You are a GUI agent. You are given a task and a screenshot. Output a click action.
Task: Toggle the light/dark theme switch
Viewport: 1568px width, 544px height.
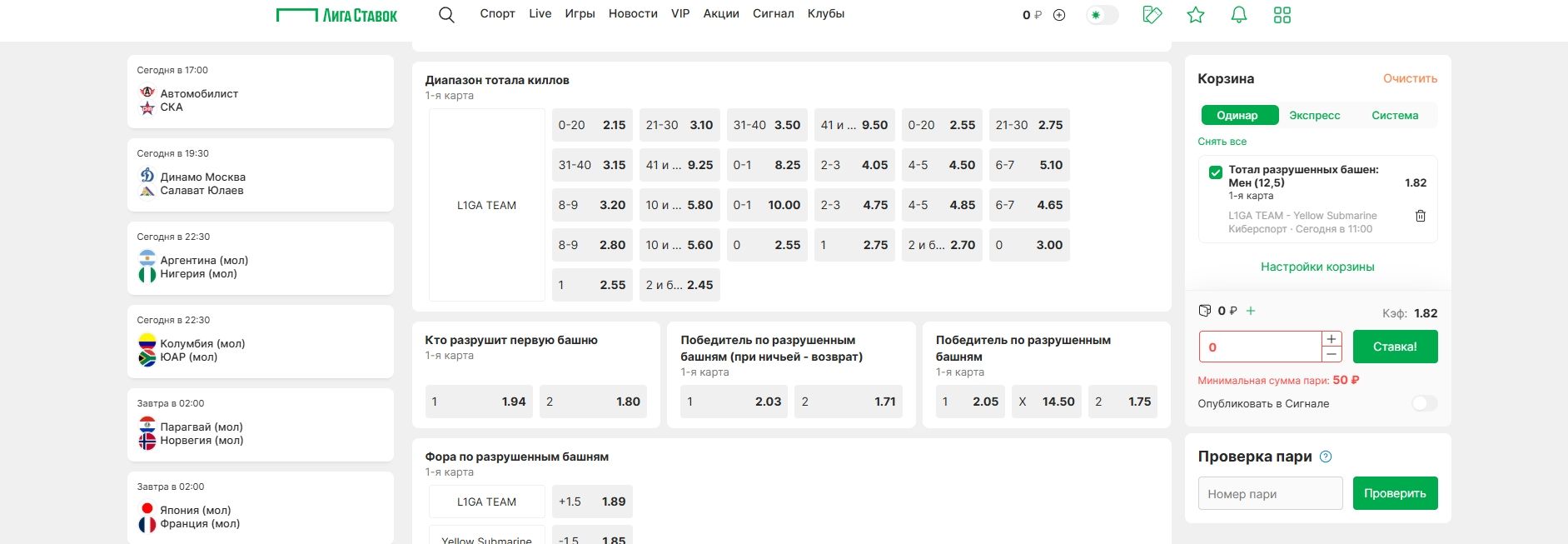pyautogui.click(x=1102, y=15)
